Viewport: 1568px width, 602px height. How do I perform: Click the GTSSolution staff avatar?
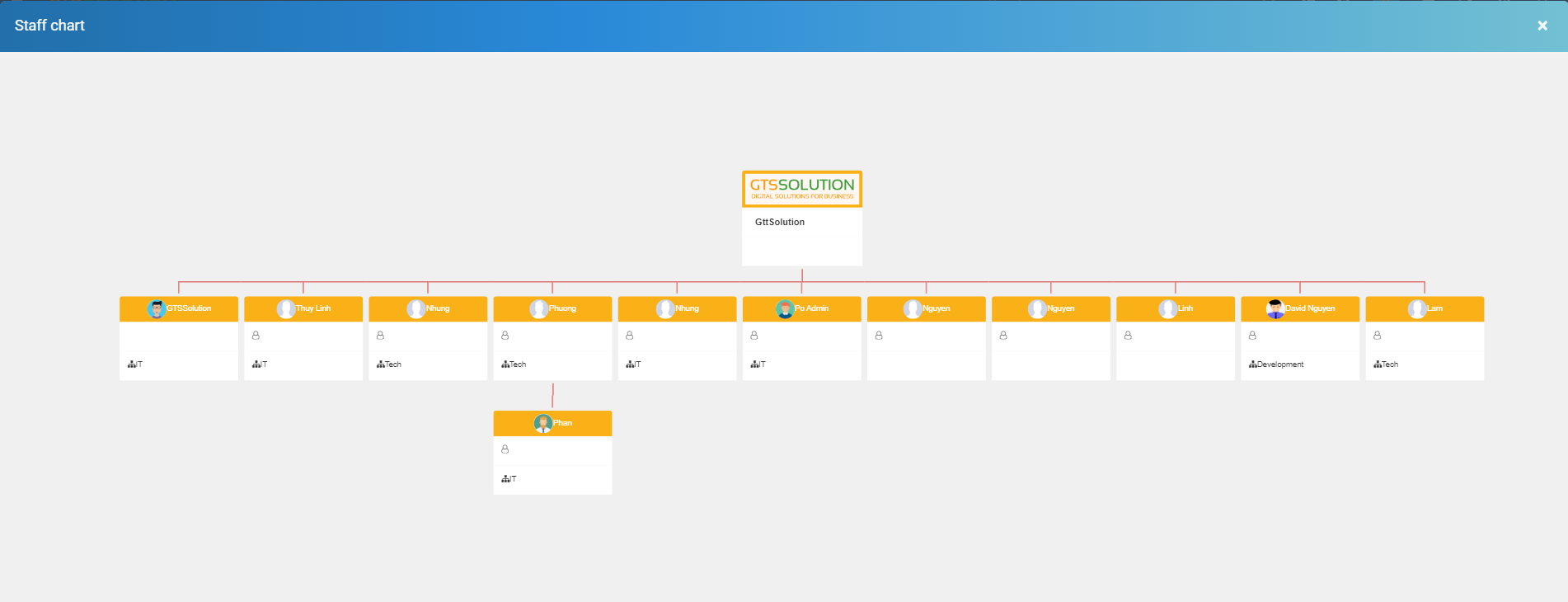coord(157,308)
